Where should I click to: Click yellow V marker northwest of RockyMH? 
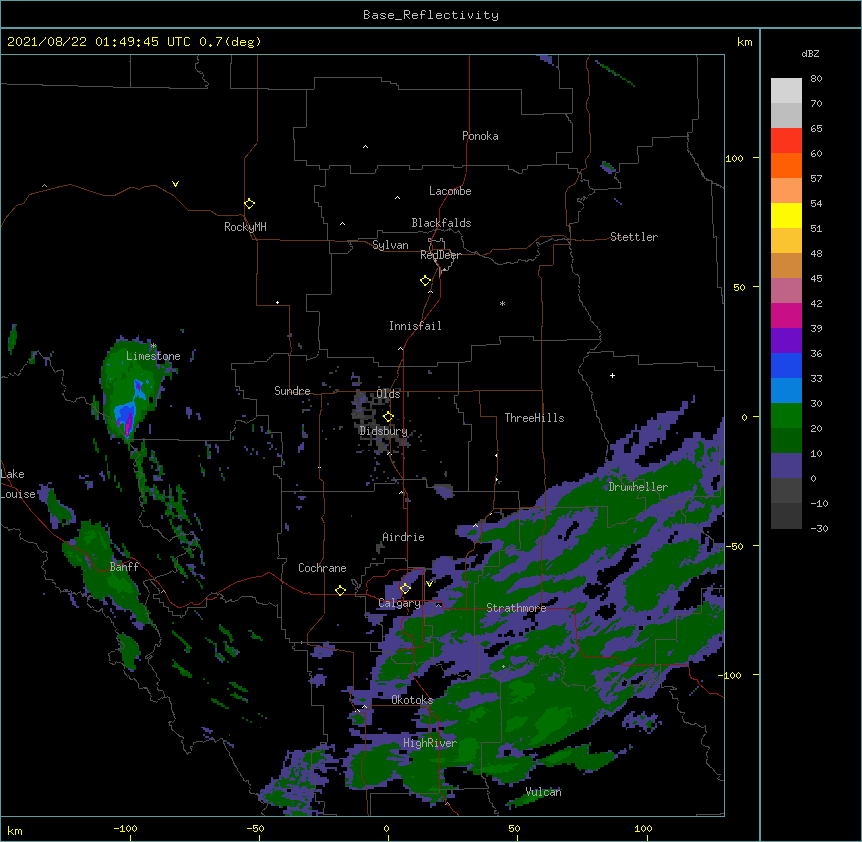coord(175,184)
